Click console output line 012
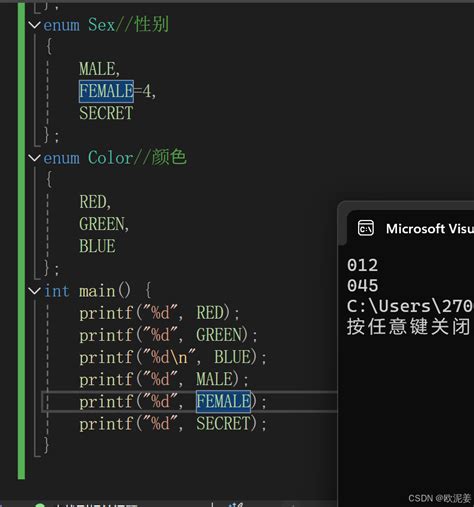Screen dimensions: 474x507 tap(362, 265)
